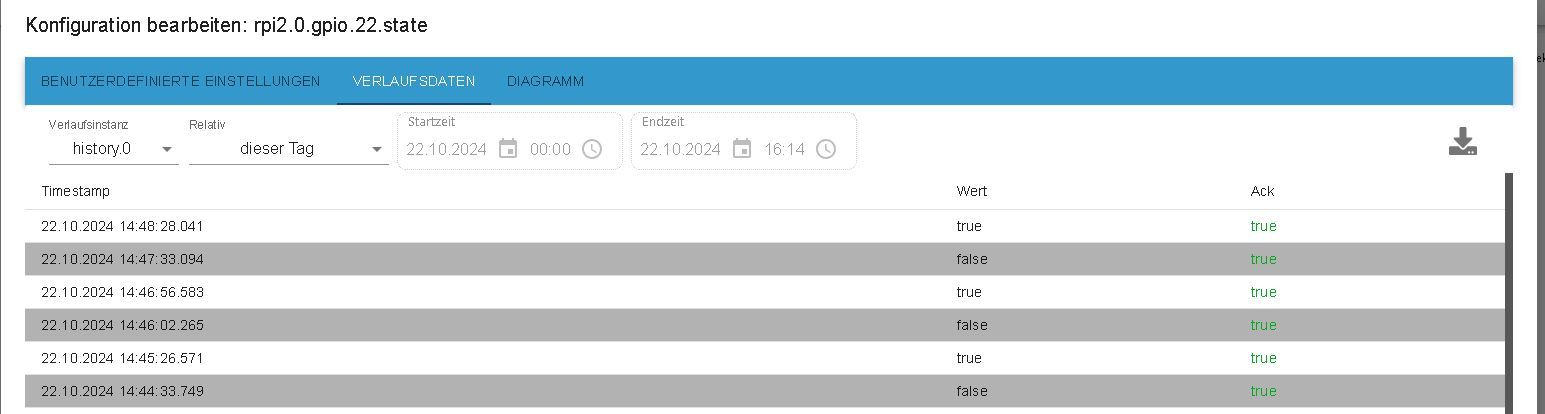
Task: Select the row with timestamp 14:47:33.094
Action: point(765,259)
